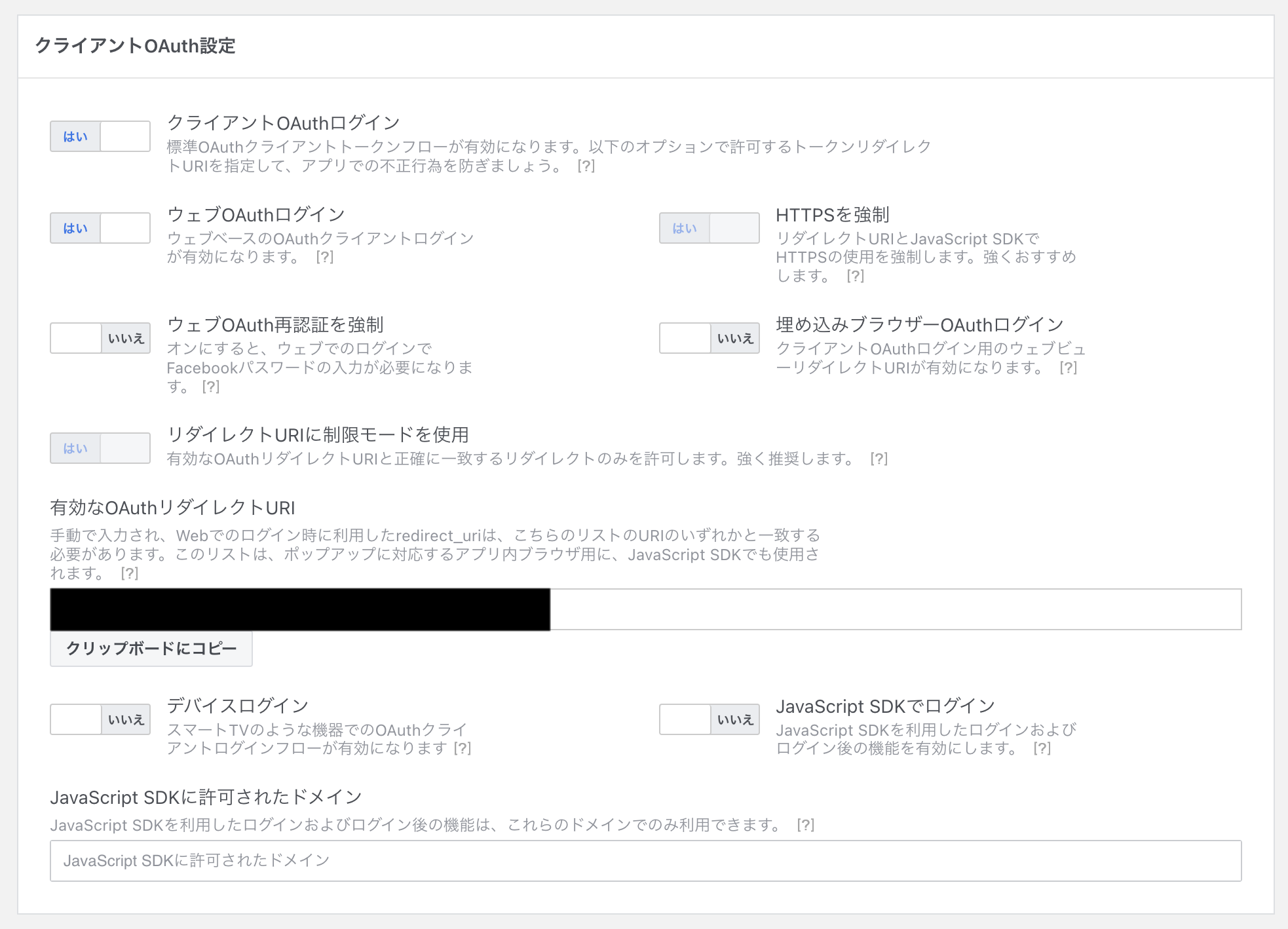The image size is (1288, 929).
Task: Enable the デバイスログイン toggle
Action: (100, 719)
